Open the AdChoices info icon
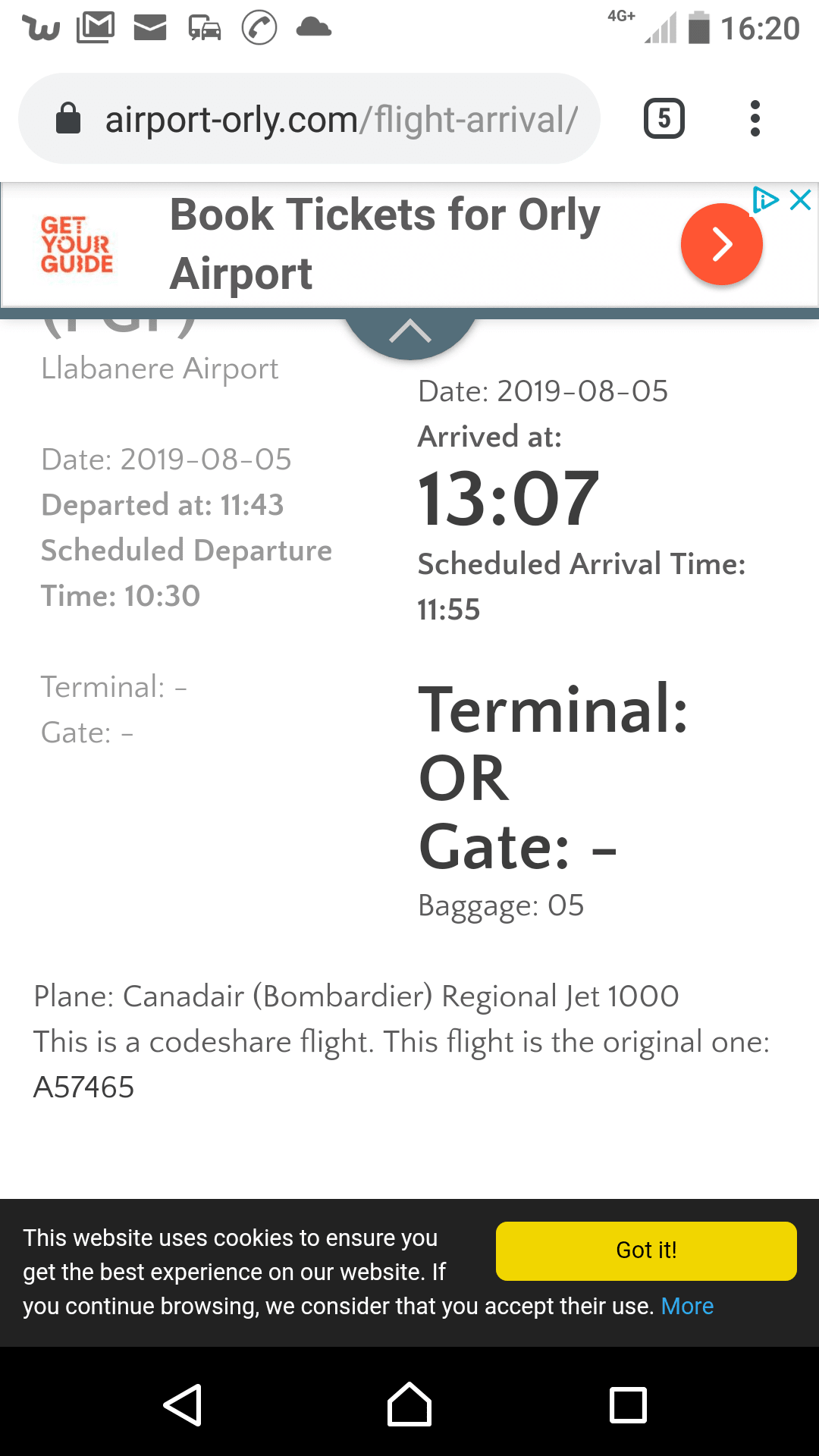The height and width of the screenshot is (1456, 819). pos(765,200)
